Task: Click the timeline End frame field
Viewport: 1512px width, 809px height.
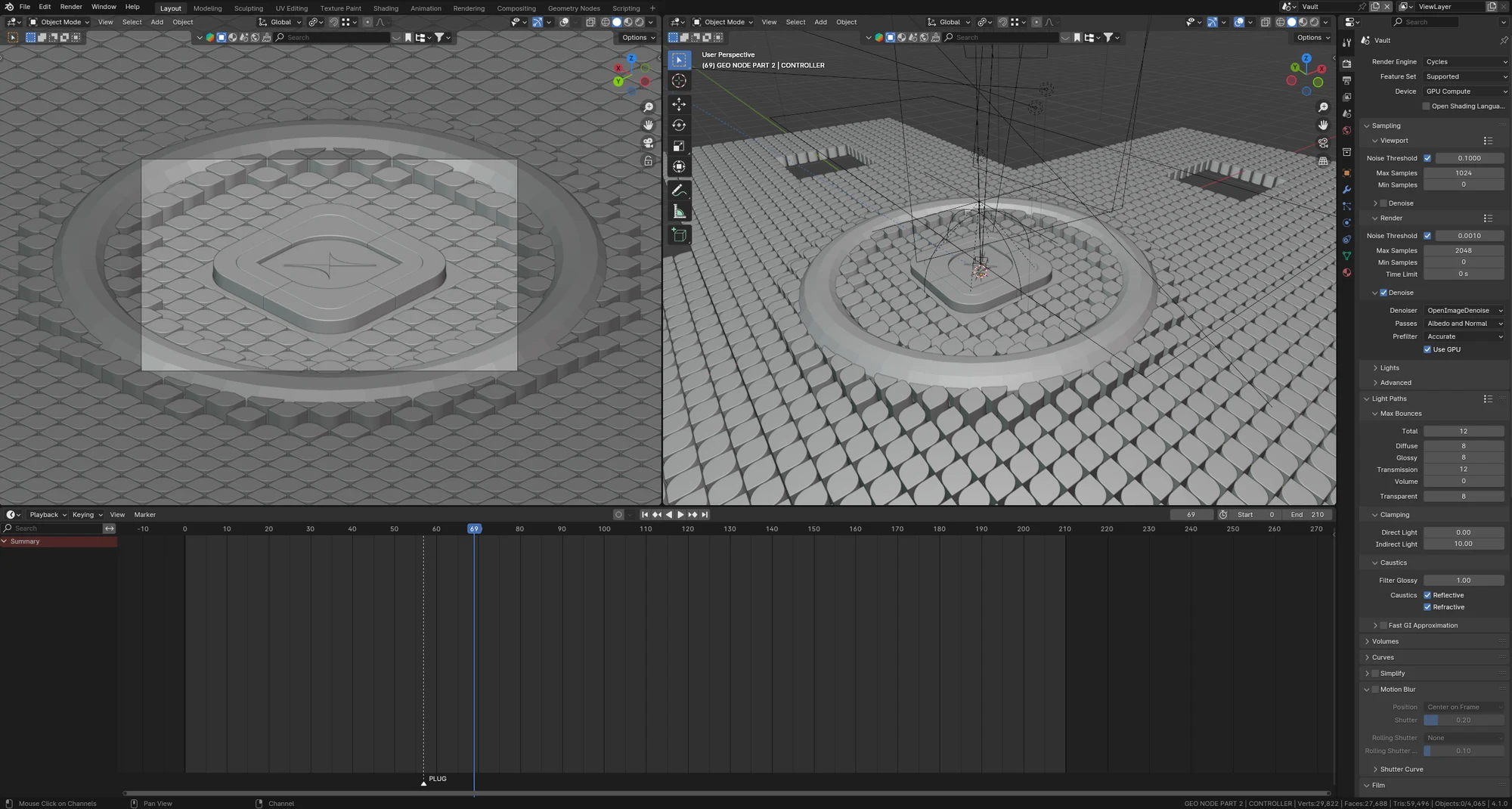Action: pyautogui.click(x=1306, y=515)
